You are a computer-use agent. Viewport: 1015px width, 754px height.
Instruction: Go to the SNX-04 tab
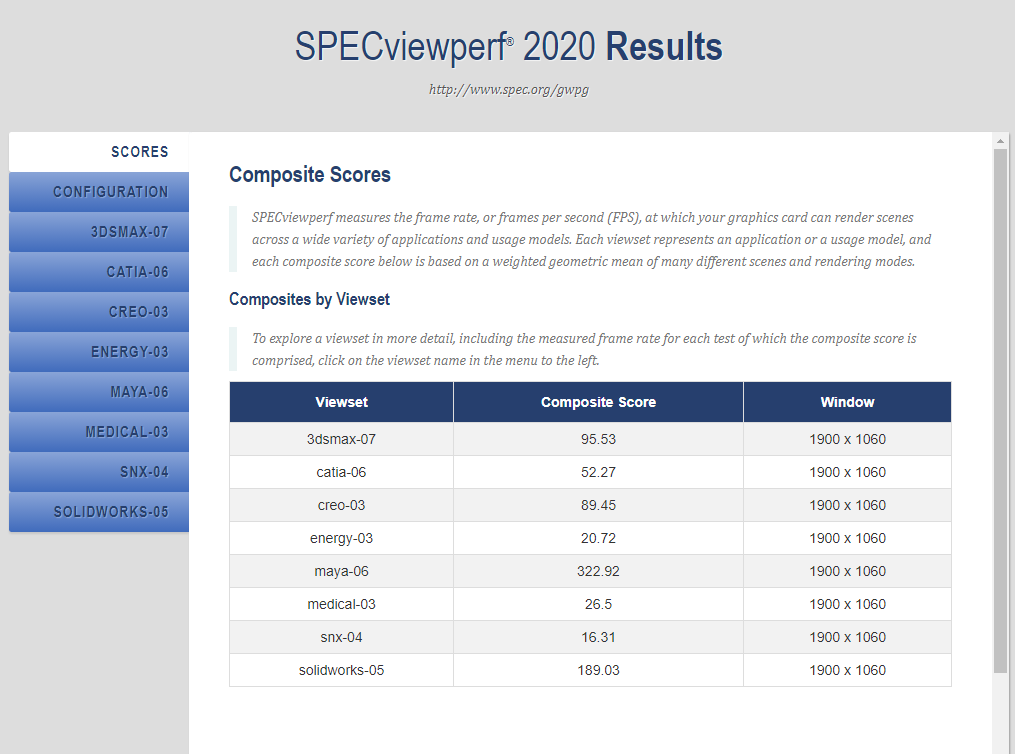tap(99, 472)
